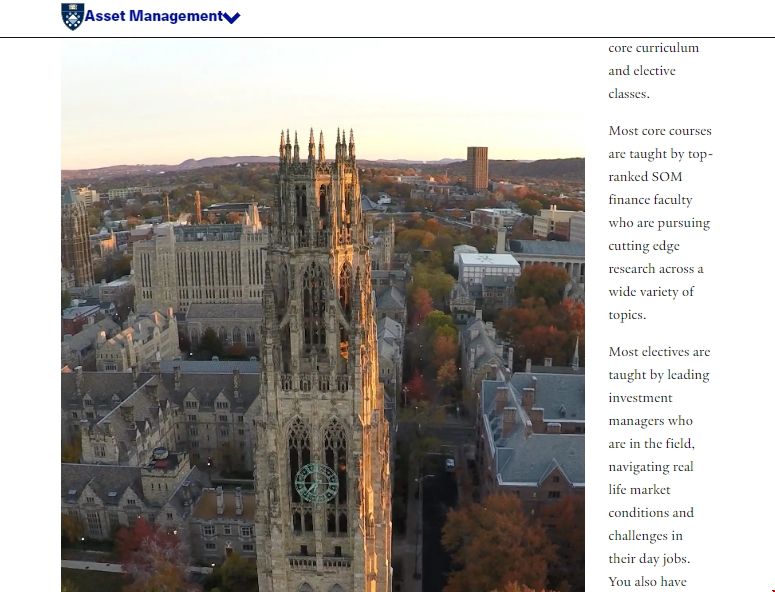Viewport: 775px width, 592px height.
Task: Click the white modern building in photo
Action: point(487,266)
